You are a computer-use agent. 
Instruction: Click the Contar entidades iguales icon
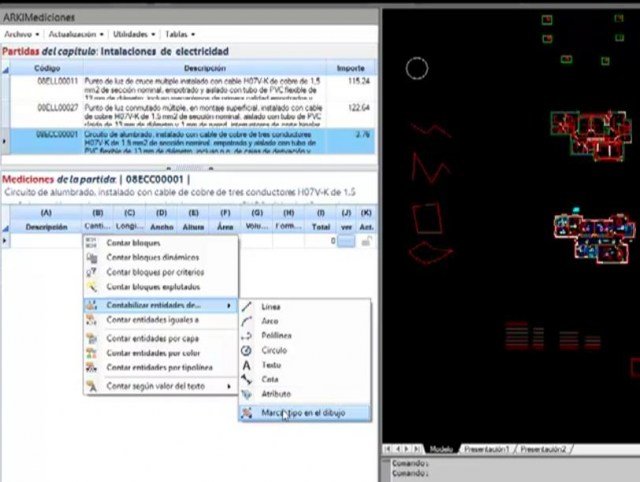point(91,320)
